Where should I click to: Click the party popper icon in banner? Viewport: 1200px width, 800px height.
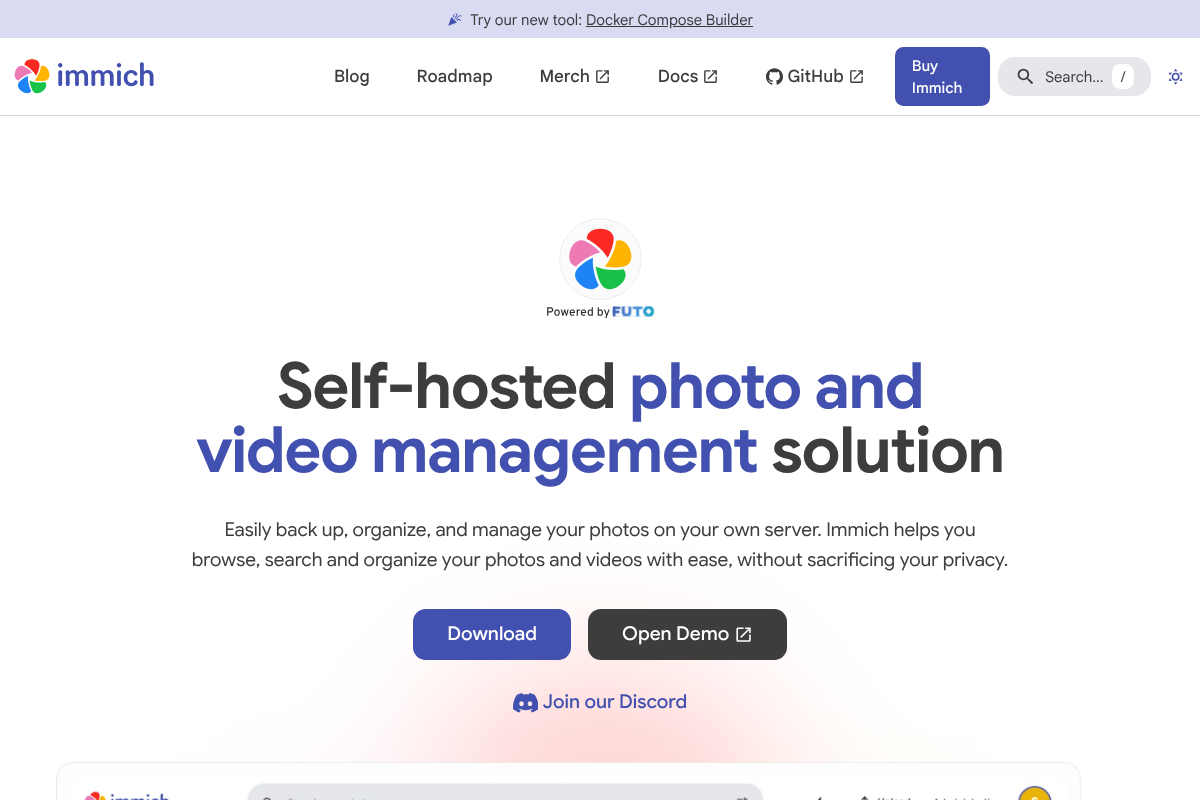click(455, 19)
